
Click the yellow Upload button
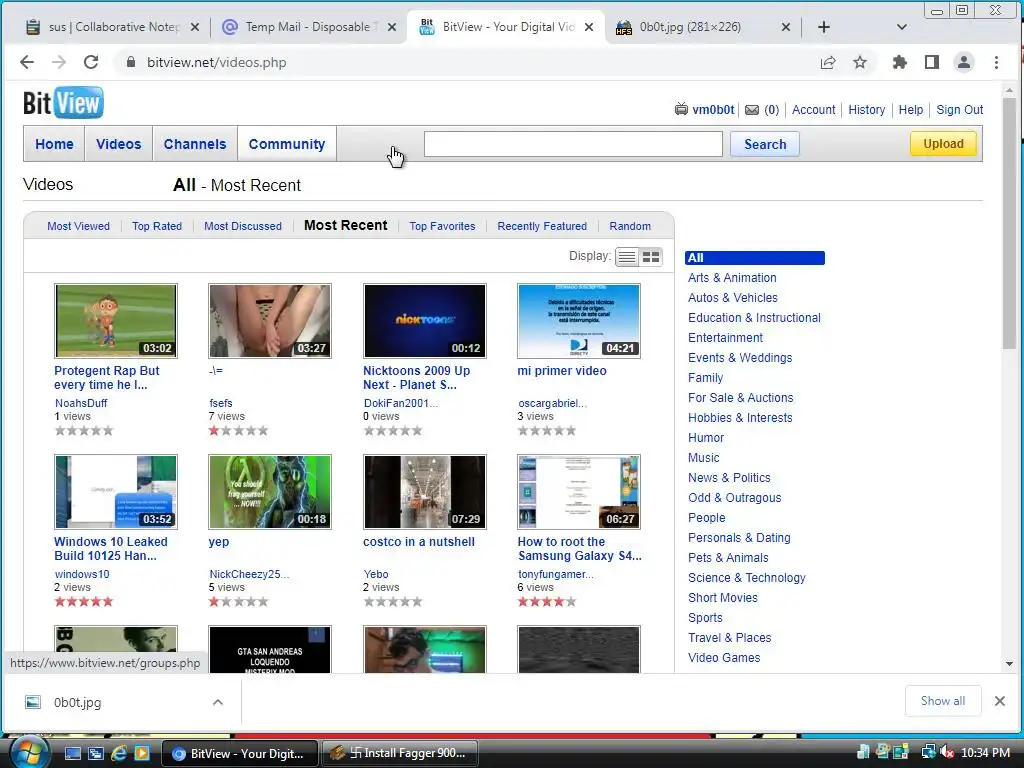(x=943, y=144)
